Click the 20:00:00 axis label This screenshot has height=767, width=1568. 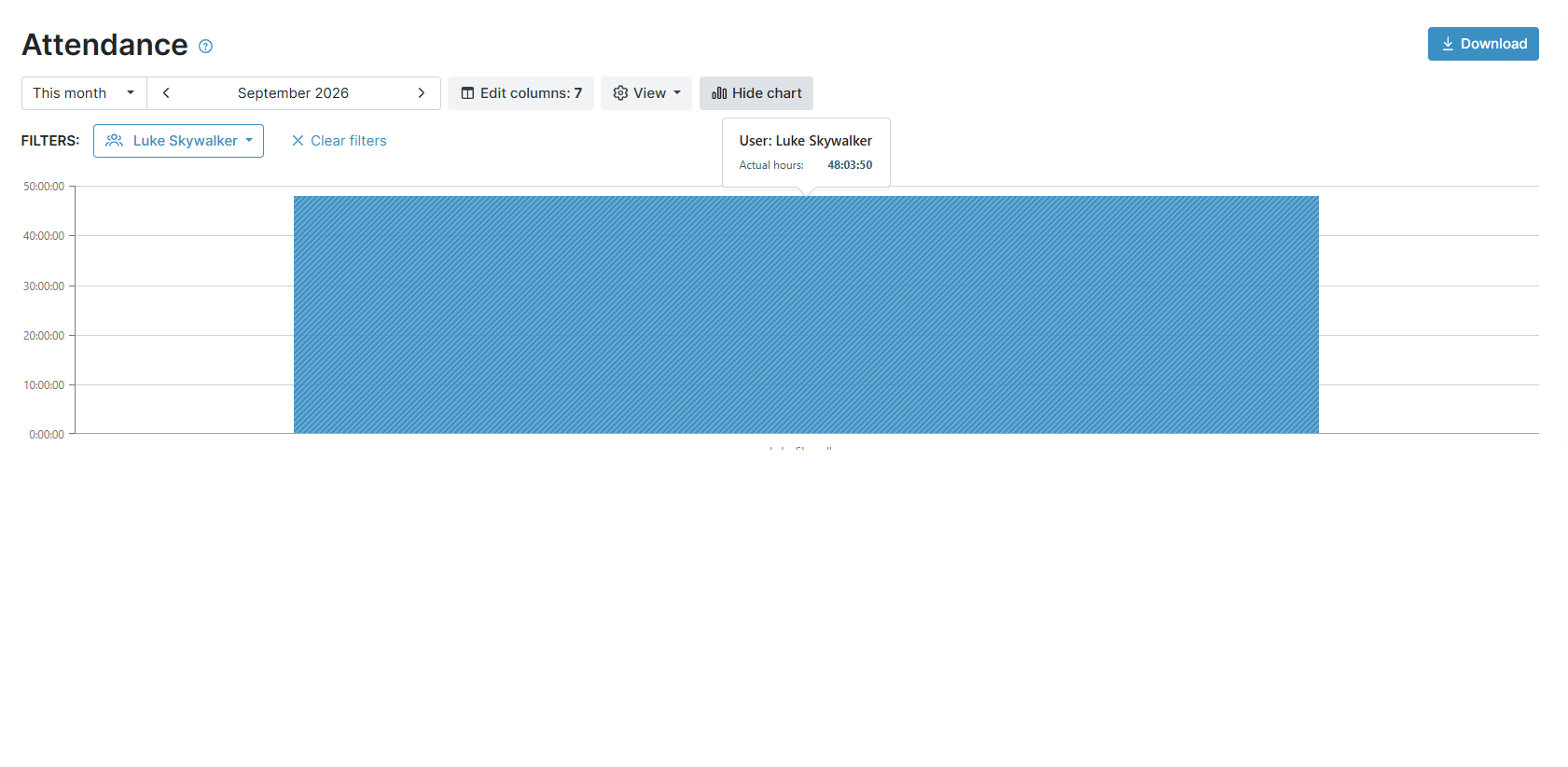(44, 336)
